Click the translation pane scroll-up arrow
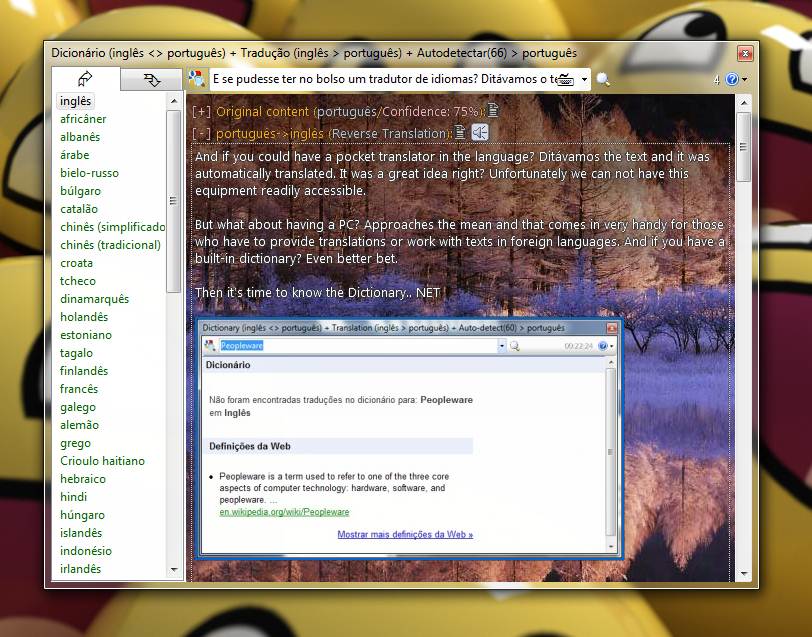Image resolution: width=812 pixels, height=637 pixels. click(744, 103)
